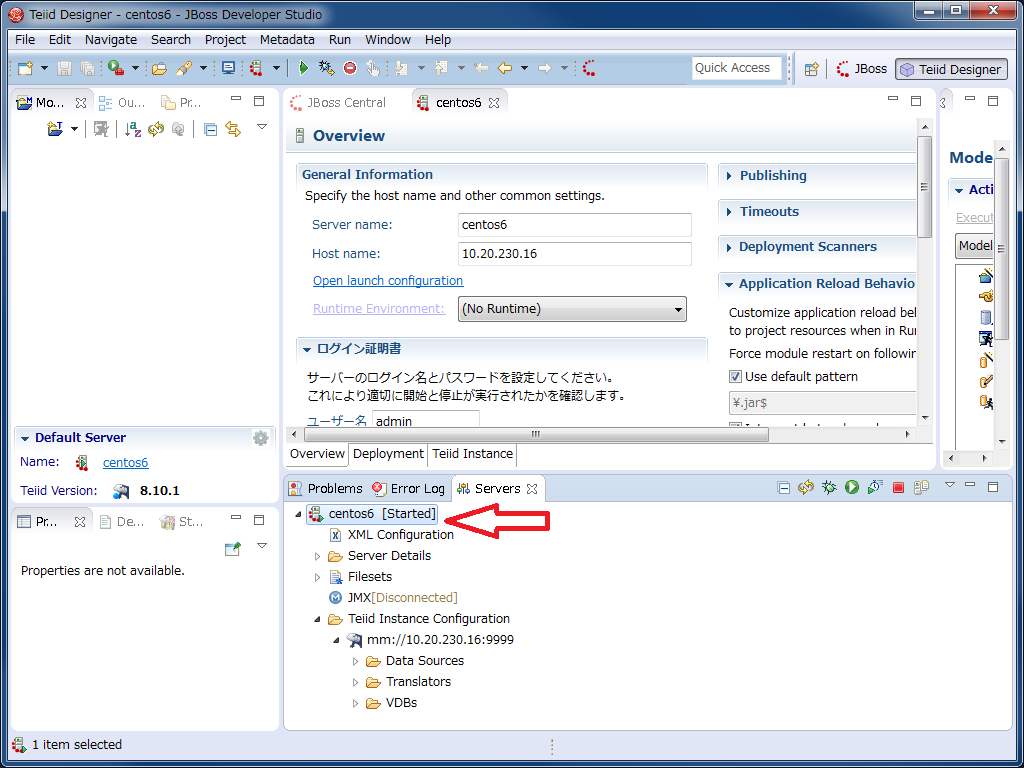Screen dimensions: 1024x768
Task: Expand the VDBs folder
Action: (x=355, y=703)
